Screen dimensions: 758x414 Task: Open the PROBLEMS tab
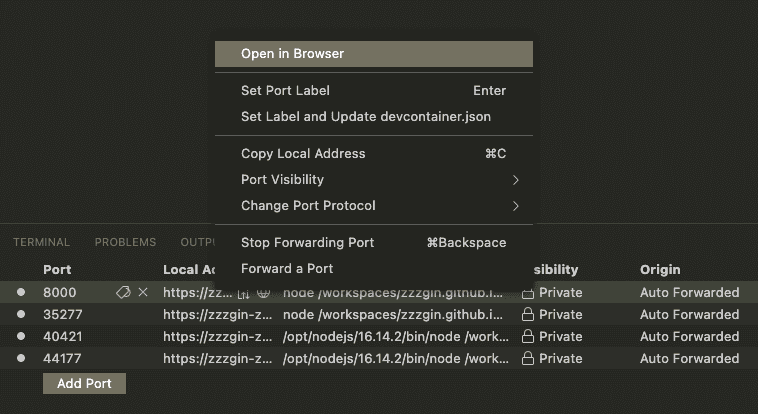tap(125, 242)
